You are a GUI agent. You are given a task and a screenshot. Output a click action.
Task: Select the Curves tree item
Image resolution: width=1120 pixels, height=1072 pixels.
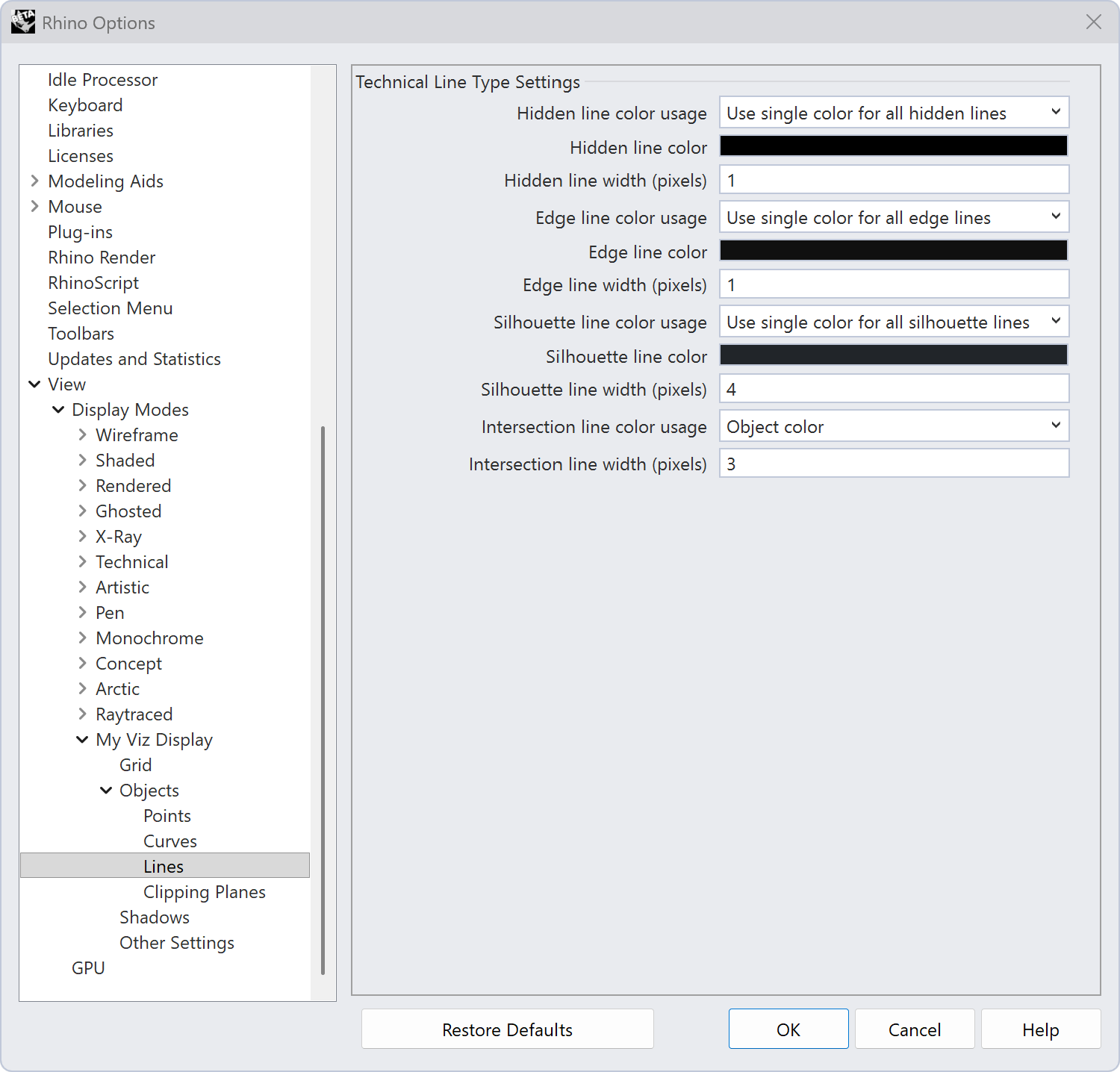point(170,841)
